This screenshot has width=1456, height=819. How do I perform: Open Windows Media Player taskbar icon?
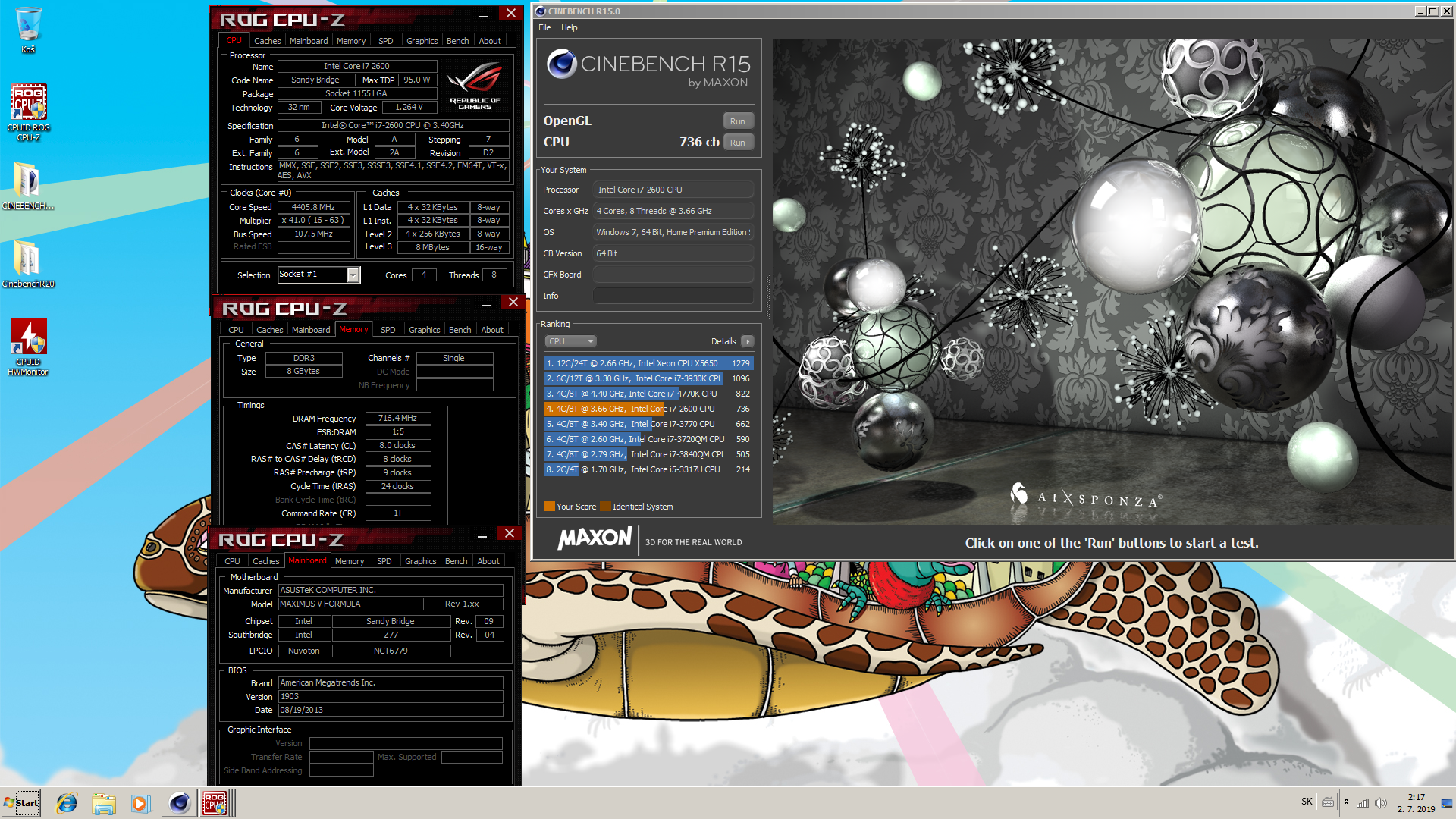point(140,803)
